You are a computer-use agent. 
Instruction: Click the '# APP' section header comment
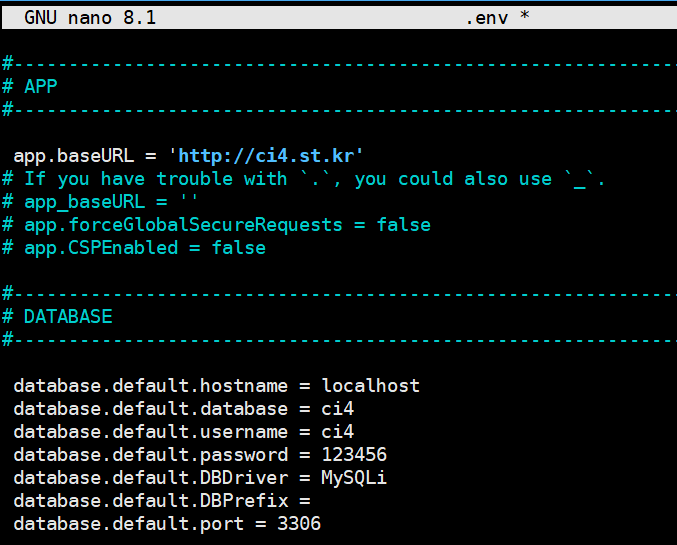(30, 87)
